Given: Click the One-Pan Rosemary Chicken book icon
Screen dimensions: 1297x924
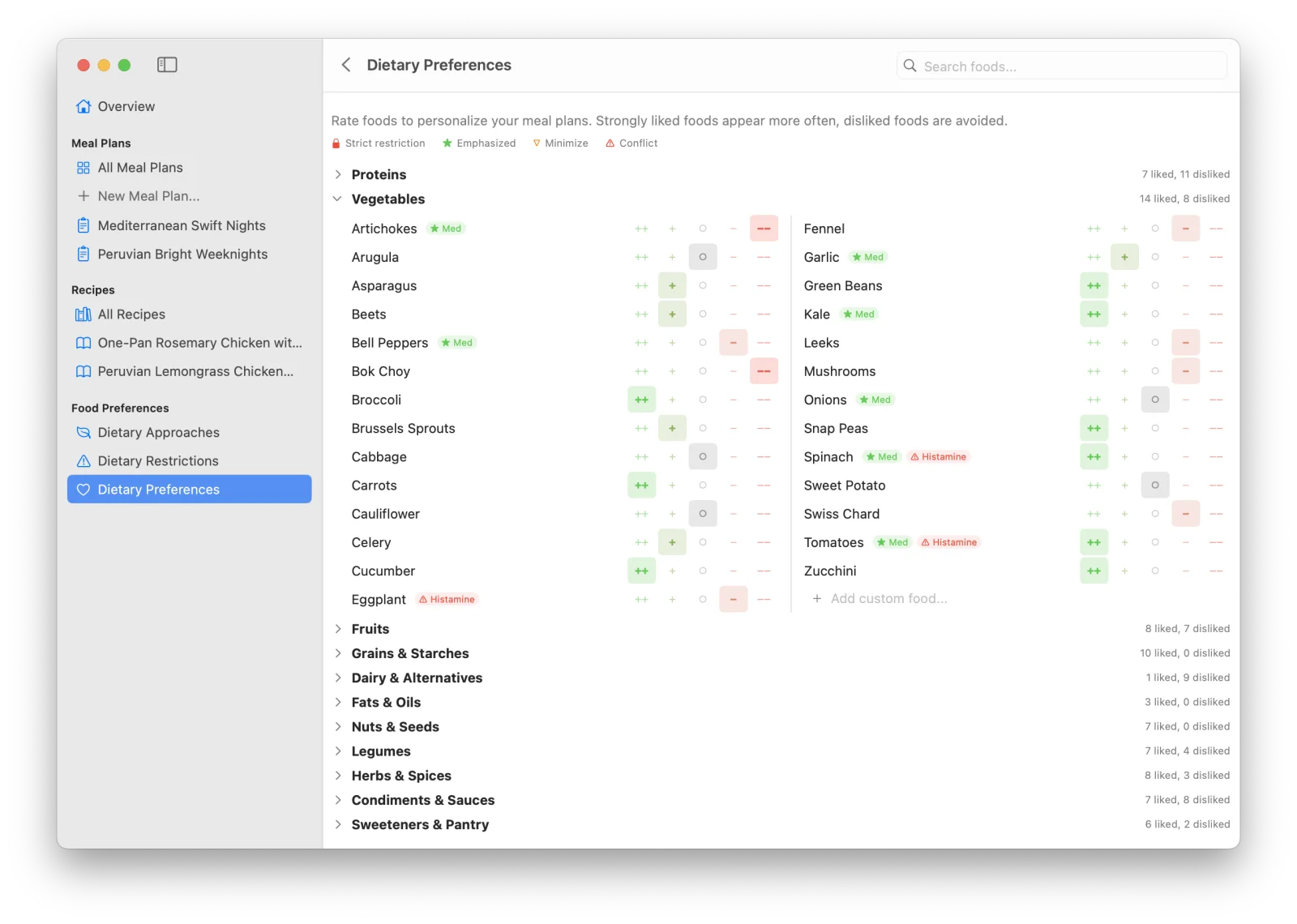Looking at the screenshot, I should click(83, 343).
